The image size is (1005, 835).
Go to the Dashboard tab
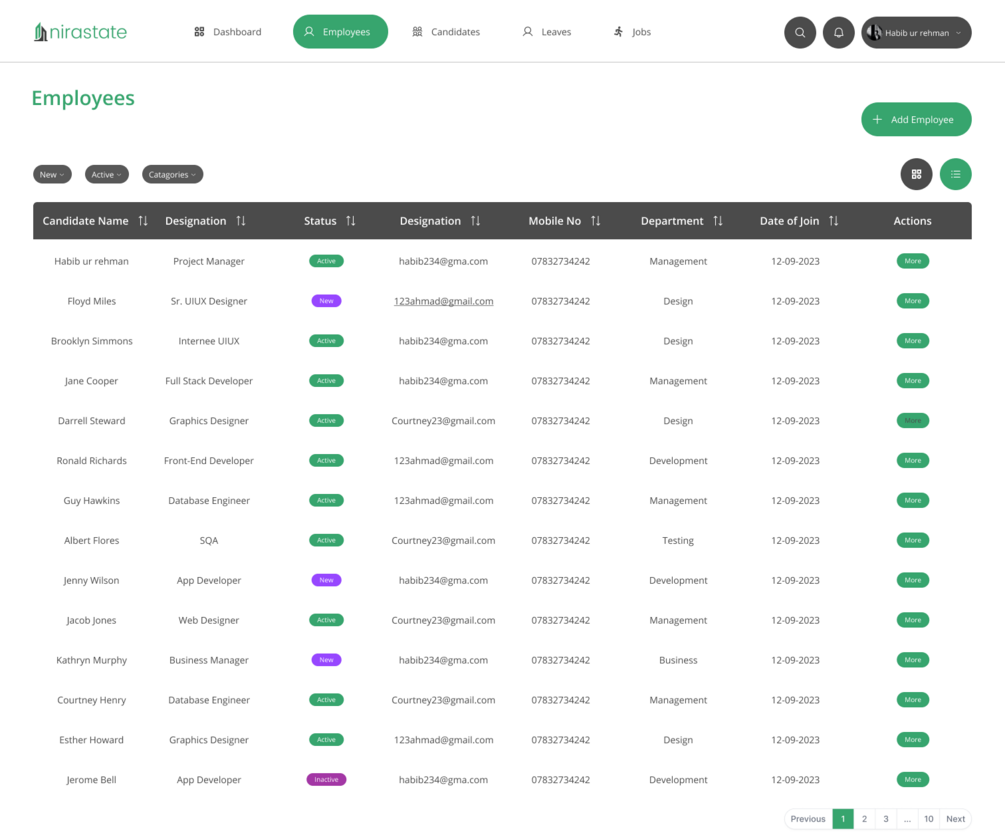tap(228, 32)
